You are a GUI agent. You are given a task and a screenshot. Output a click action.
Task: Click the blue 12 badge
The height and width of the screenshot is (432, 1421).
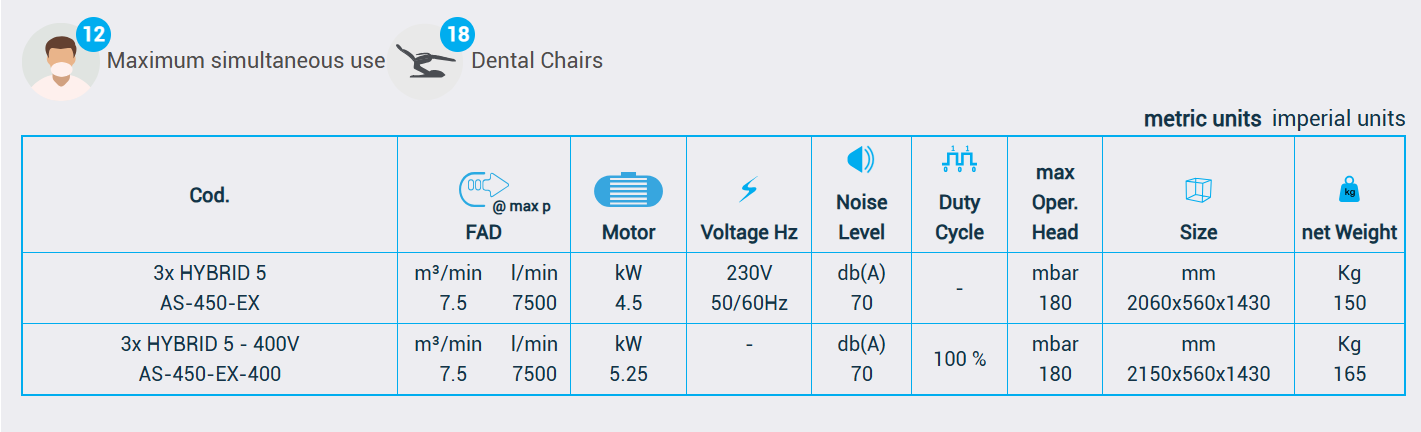click(92, 36)
